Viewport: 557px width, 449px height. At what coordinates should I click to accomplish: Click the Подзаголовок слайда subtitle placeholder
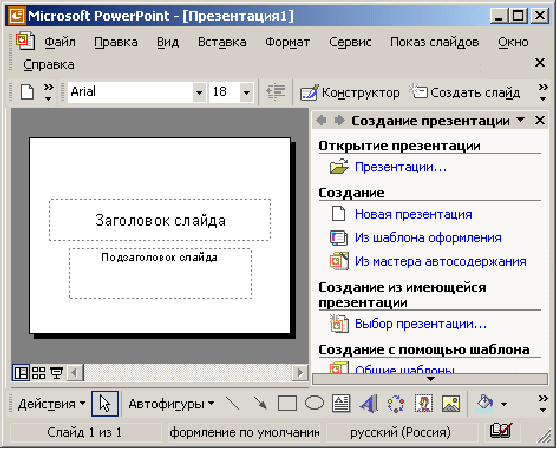160,273
